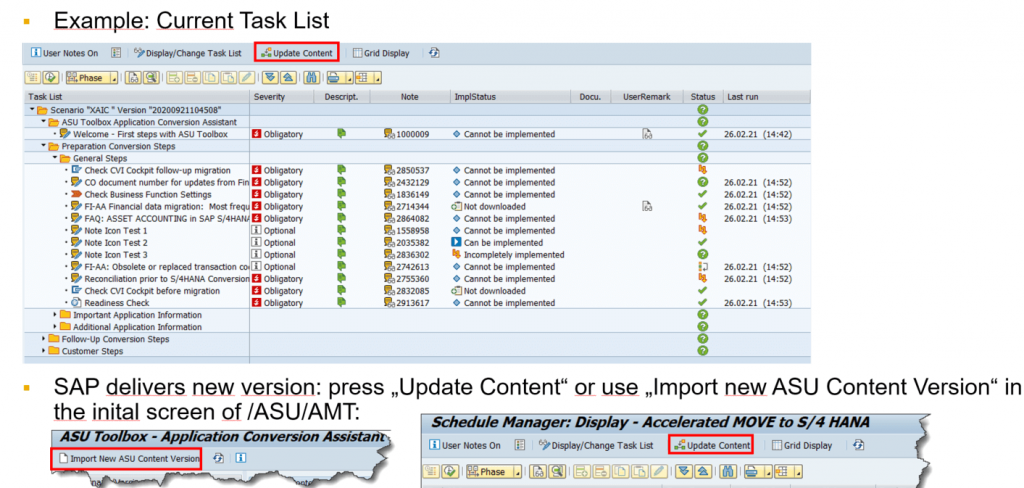Open the print options dropdown arrow in the Current Task List toolbar

point(349,78)
